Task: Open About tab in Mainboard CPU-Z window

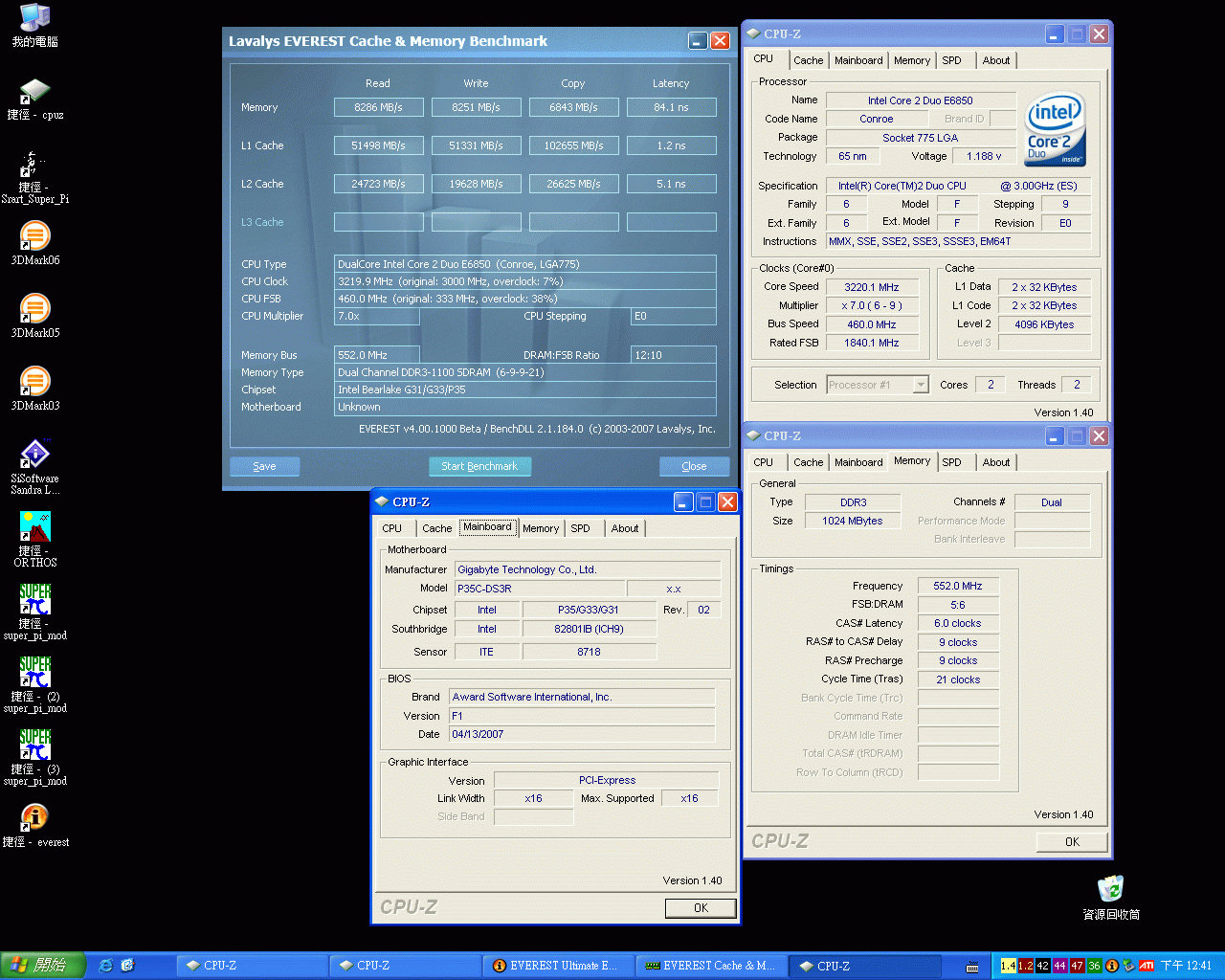Action: 624,528
